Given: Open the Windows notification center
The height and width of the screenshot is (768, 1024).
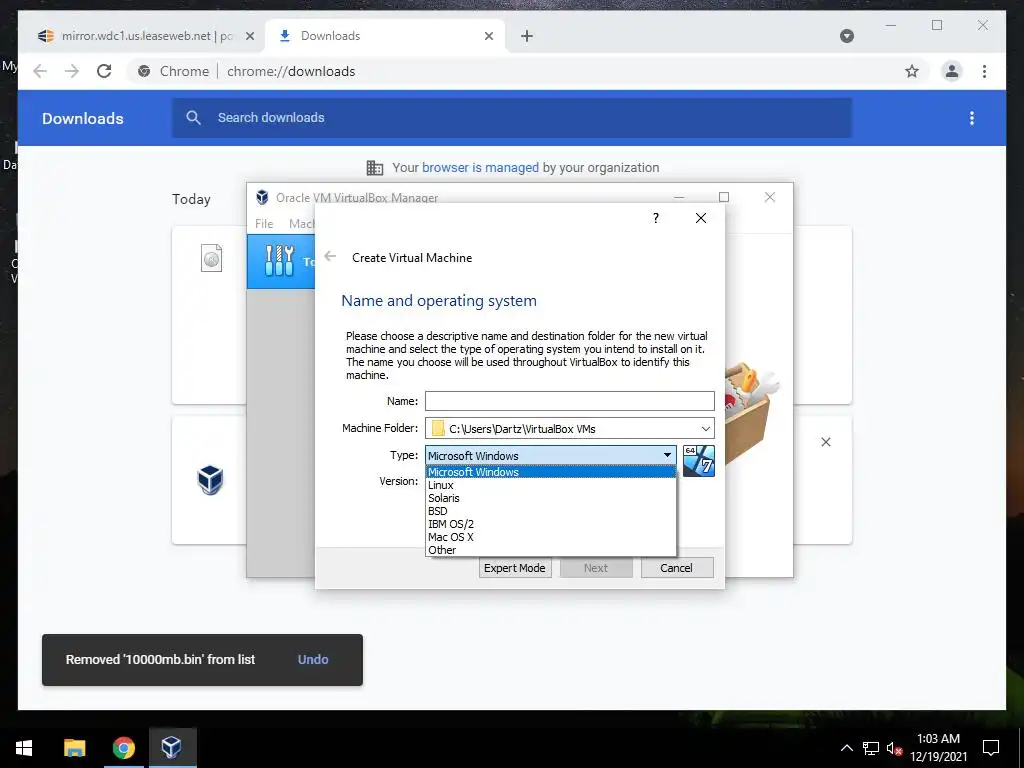Looking at the screenshot, I should point(991,748).
